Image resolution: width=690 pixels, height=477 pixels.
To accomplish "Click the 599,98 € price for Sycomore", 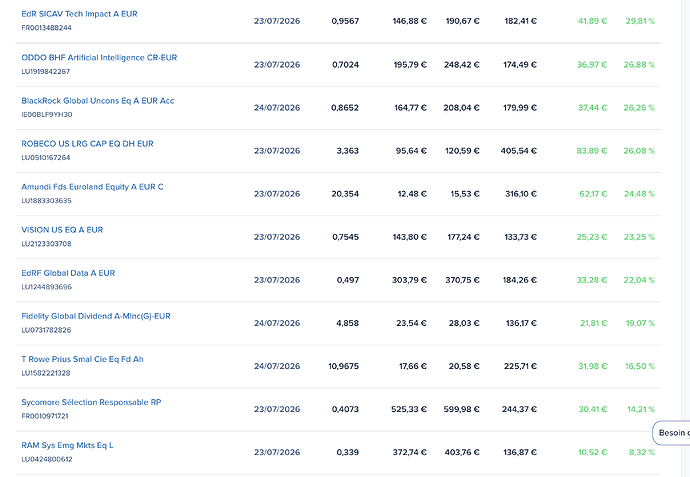I will [461, 410].
